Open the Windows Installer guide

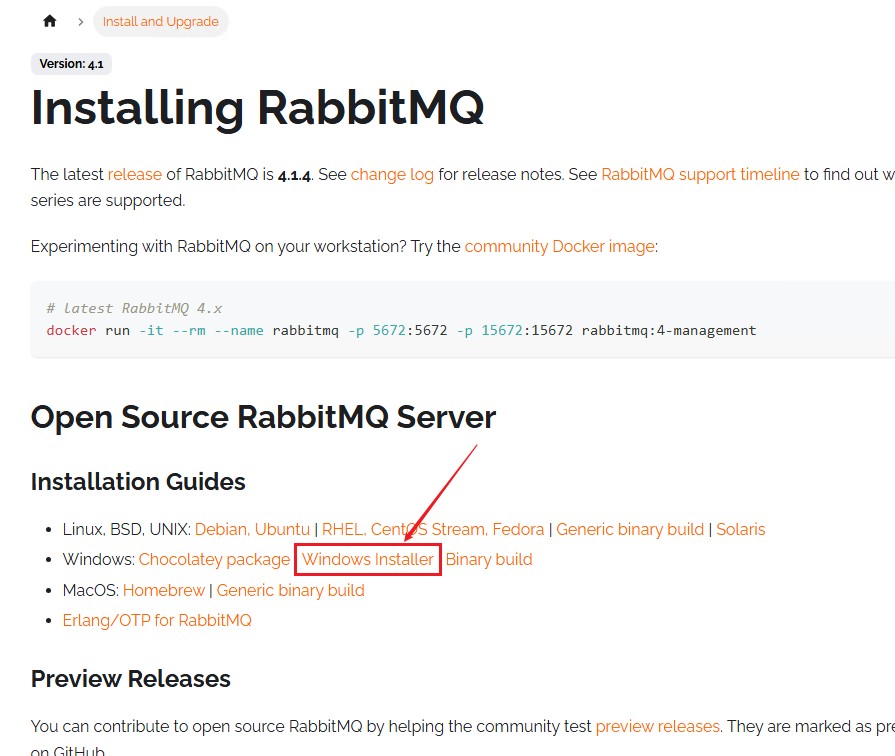tap(368, 559)
